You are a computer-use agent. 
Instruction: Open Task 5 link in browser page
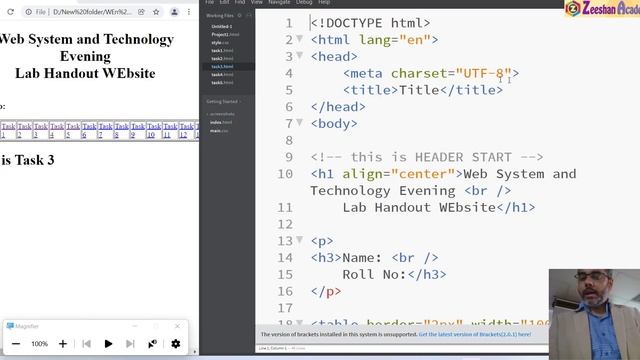[x=73, y=130]
